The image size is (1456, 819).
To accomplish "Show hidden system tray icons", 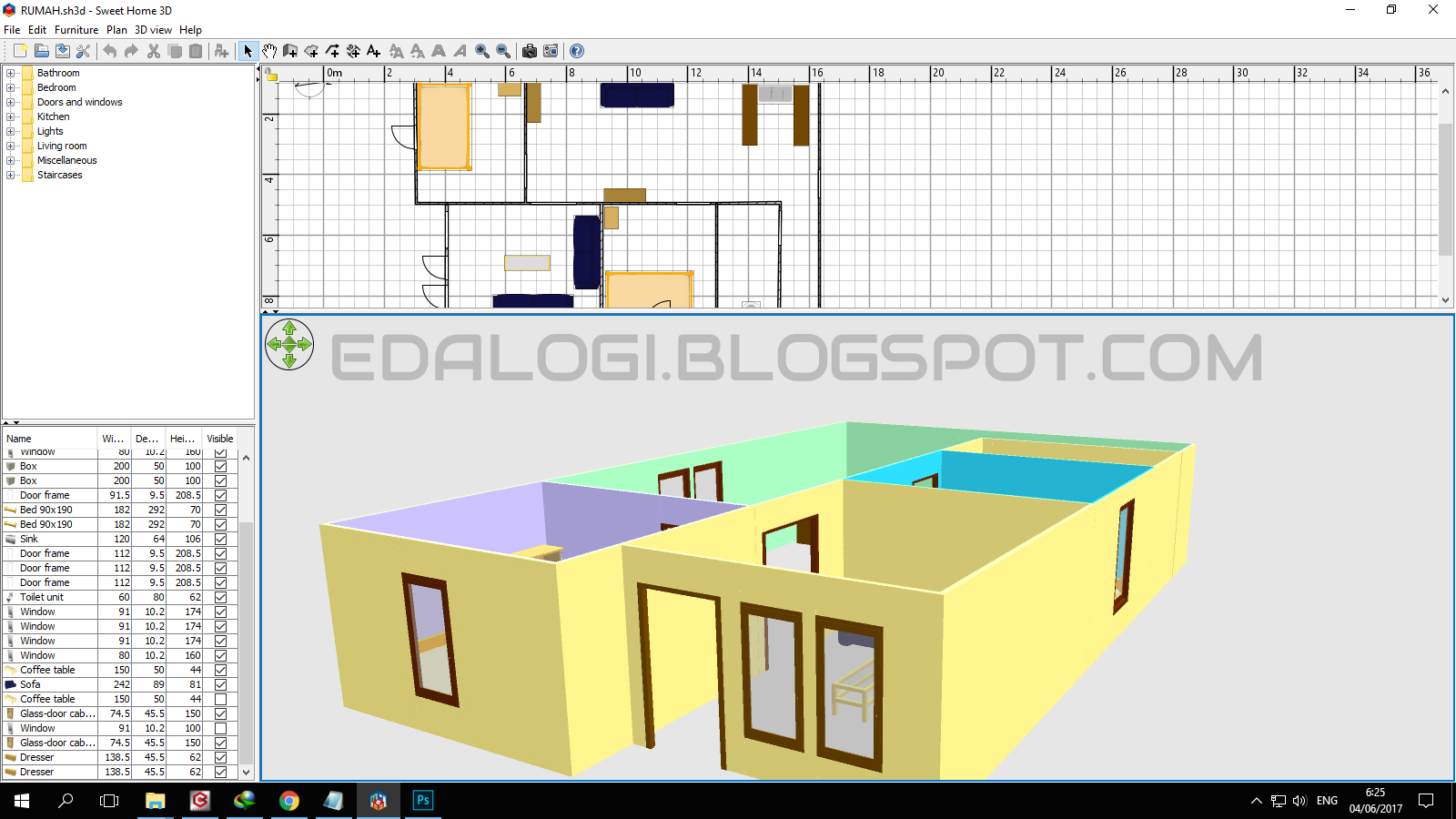I will 1257,801.
